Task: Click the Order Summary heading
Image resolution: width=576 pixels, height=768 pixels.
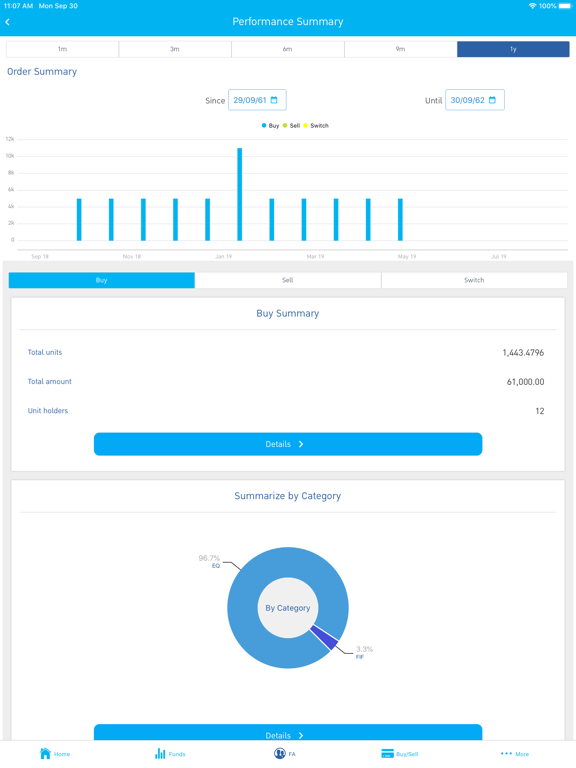Action: tap(42, 72)
